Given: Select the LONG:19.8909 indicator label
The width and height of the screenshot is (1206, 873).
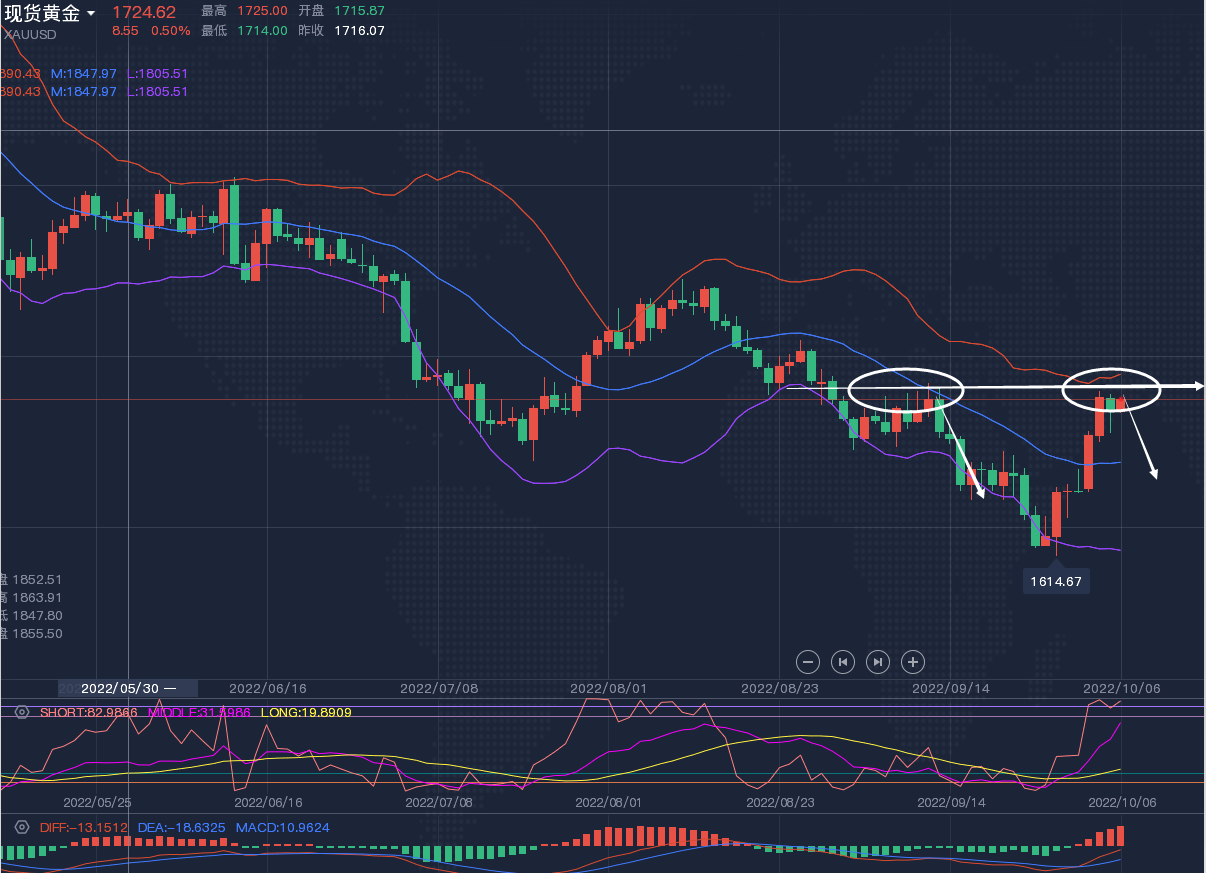Looking at the screenshot, I should tap(305, 712).
